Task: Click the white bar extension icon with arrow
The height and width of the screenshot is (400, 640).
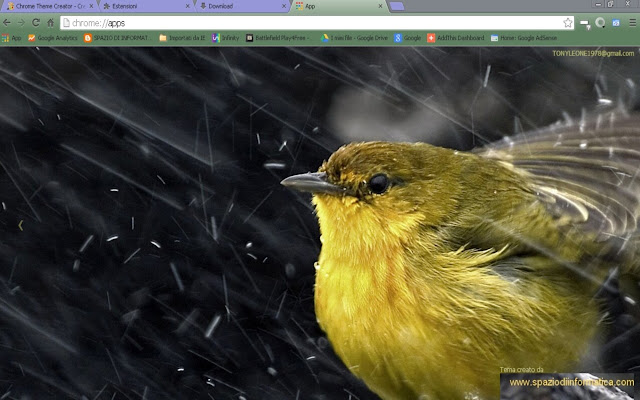Action: point(585,24)
